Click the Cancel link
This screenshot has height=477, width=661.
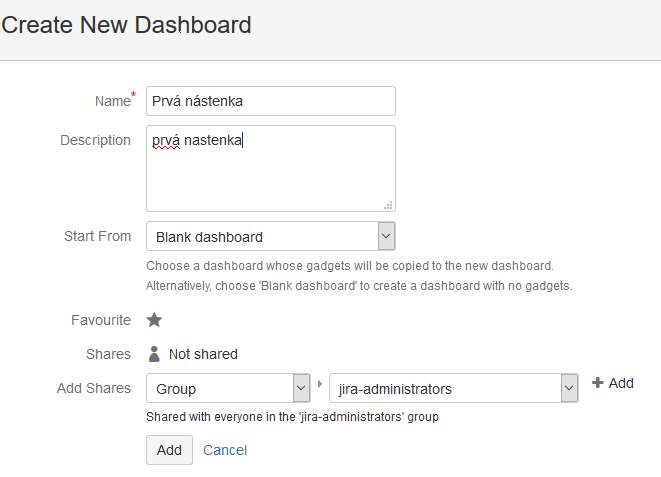225,450
